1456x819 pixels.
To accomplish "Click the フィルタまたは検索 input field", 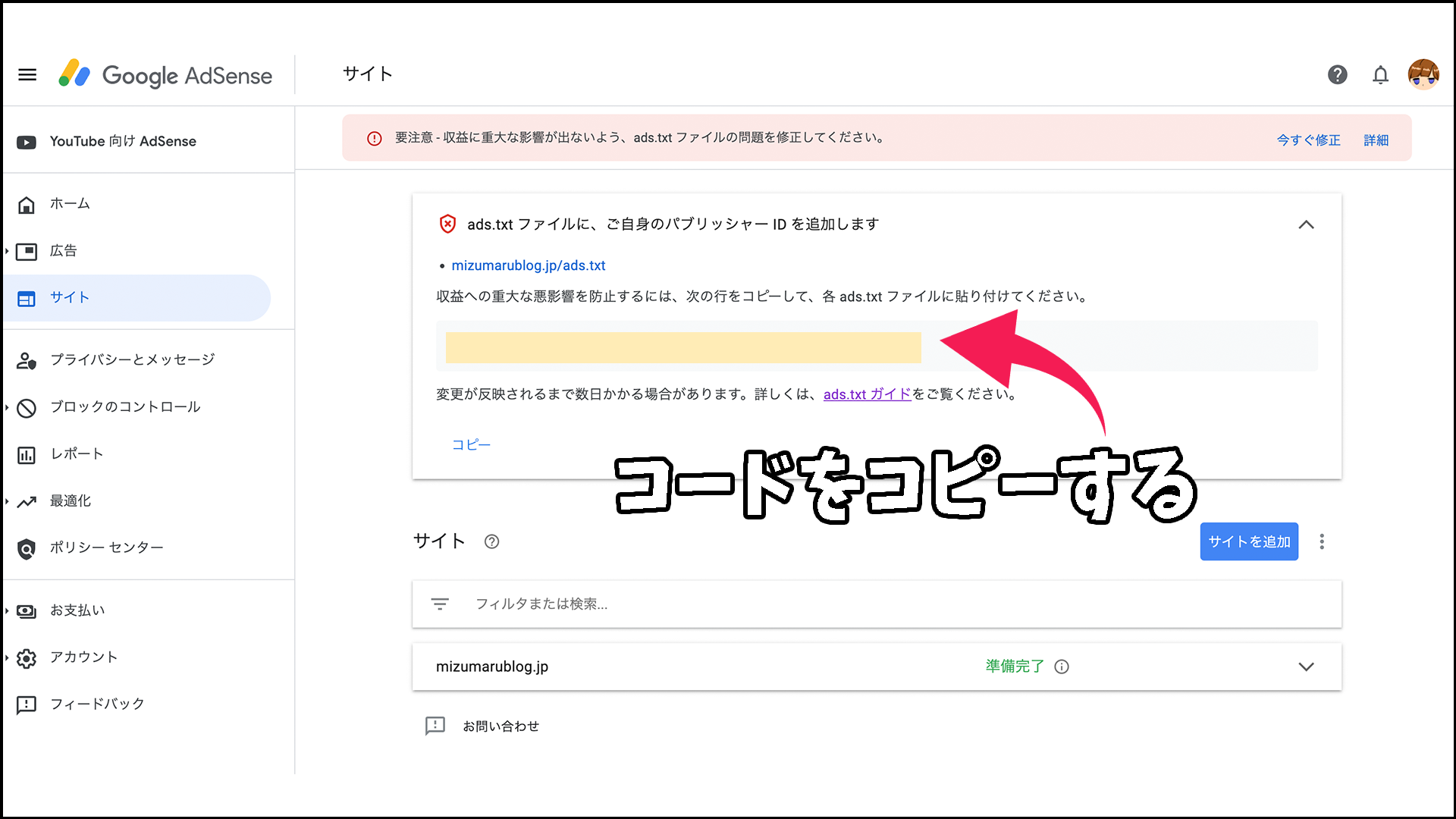I will 877,604.
